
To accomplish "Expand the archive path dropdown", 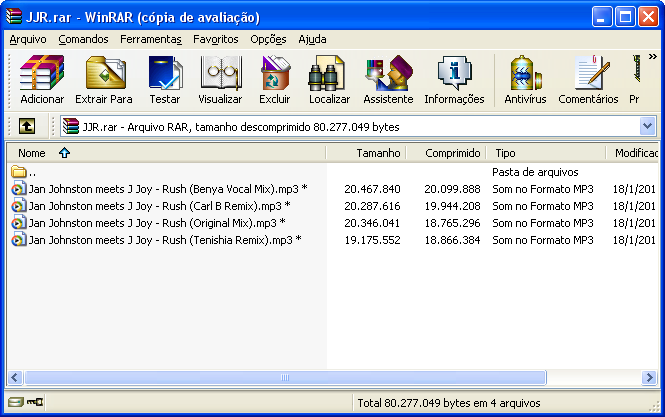I will click(647, 127).
